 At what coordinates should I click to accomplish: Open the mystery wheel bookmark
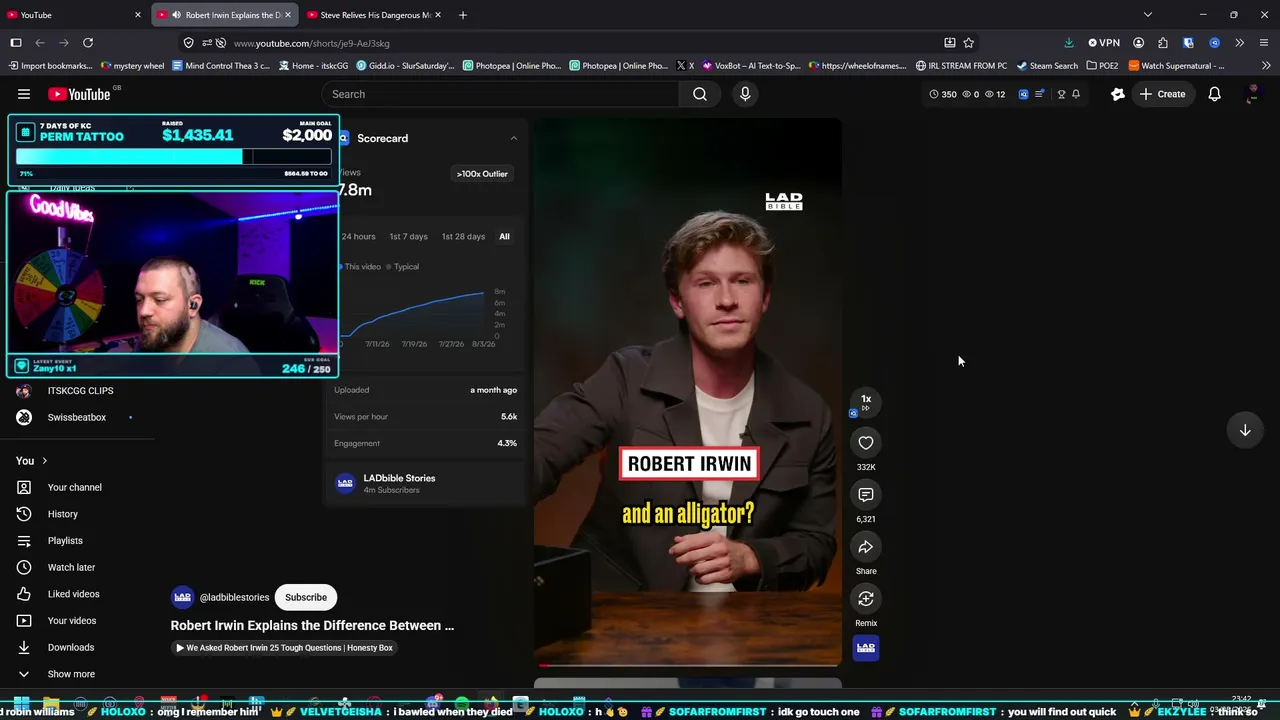pyautogui.click(x=133, y=66)
